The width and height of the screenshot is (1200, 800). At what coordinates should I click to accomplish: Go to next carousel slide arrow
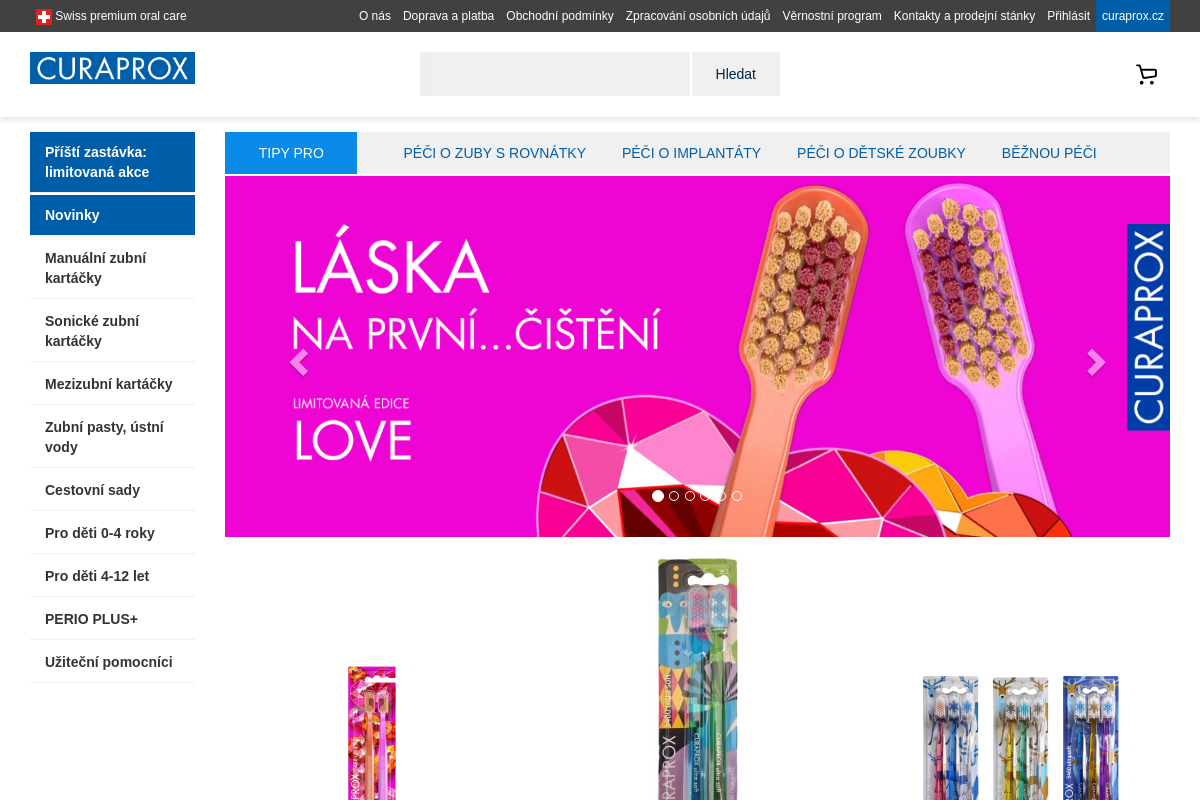[x=1096, y=362]
